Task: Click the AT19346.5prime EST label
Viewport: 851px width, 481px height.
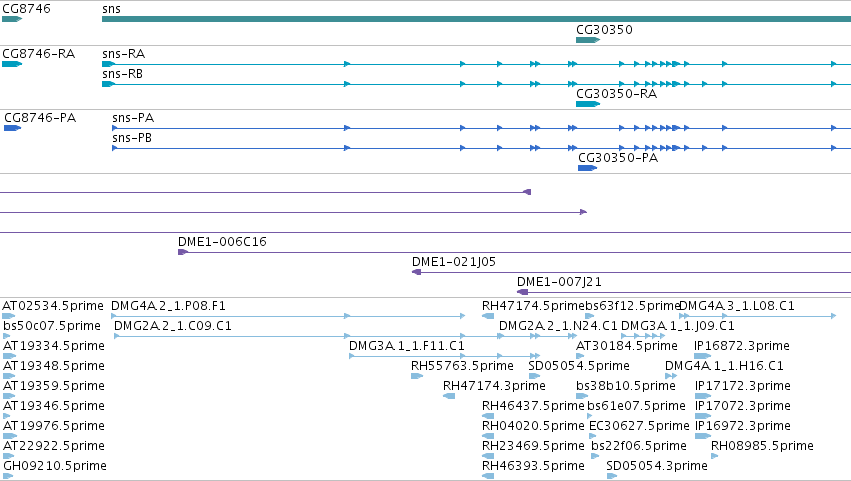Action: pos(54,406)
